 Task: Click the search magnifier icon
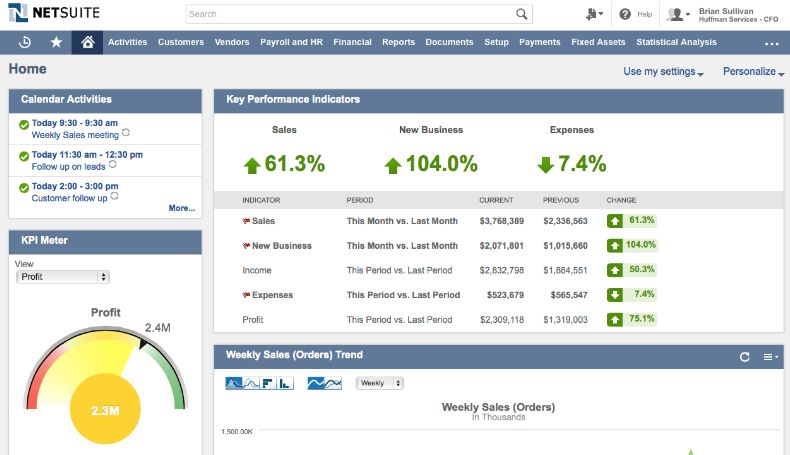[521, 14]
